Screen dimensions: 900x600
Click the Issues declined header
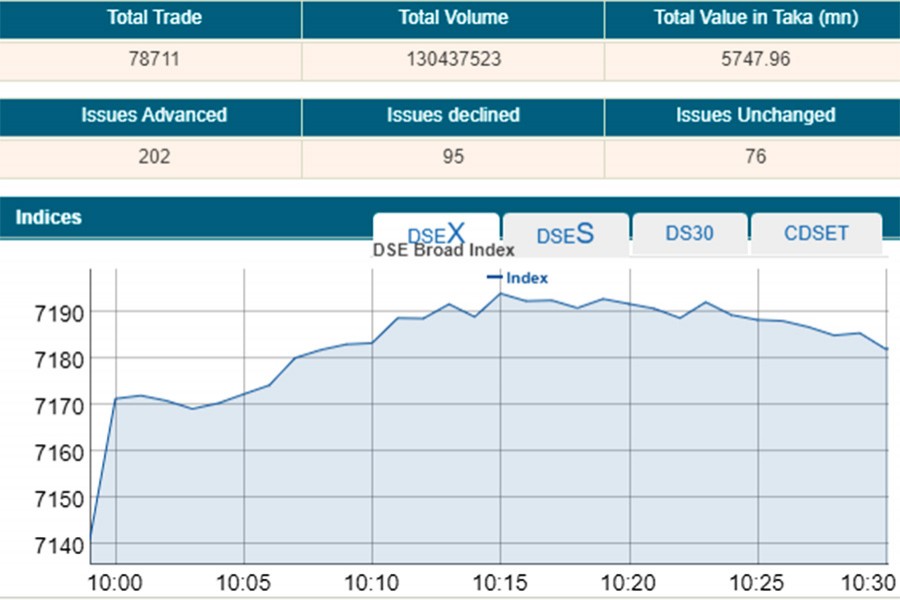point(453,115)
